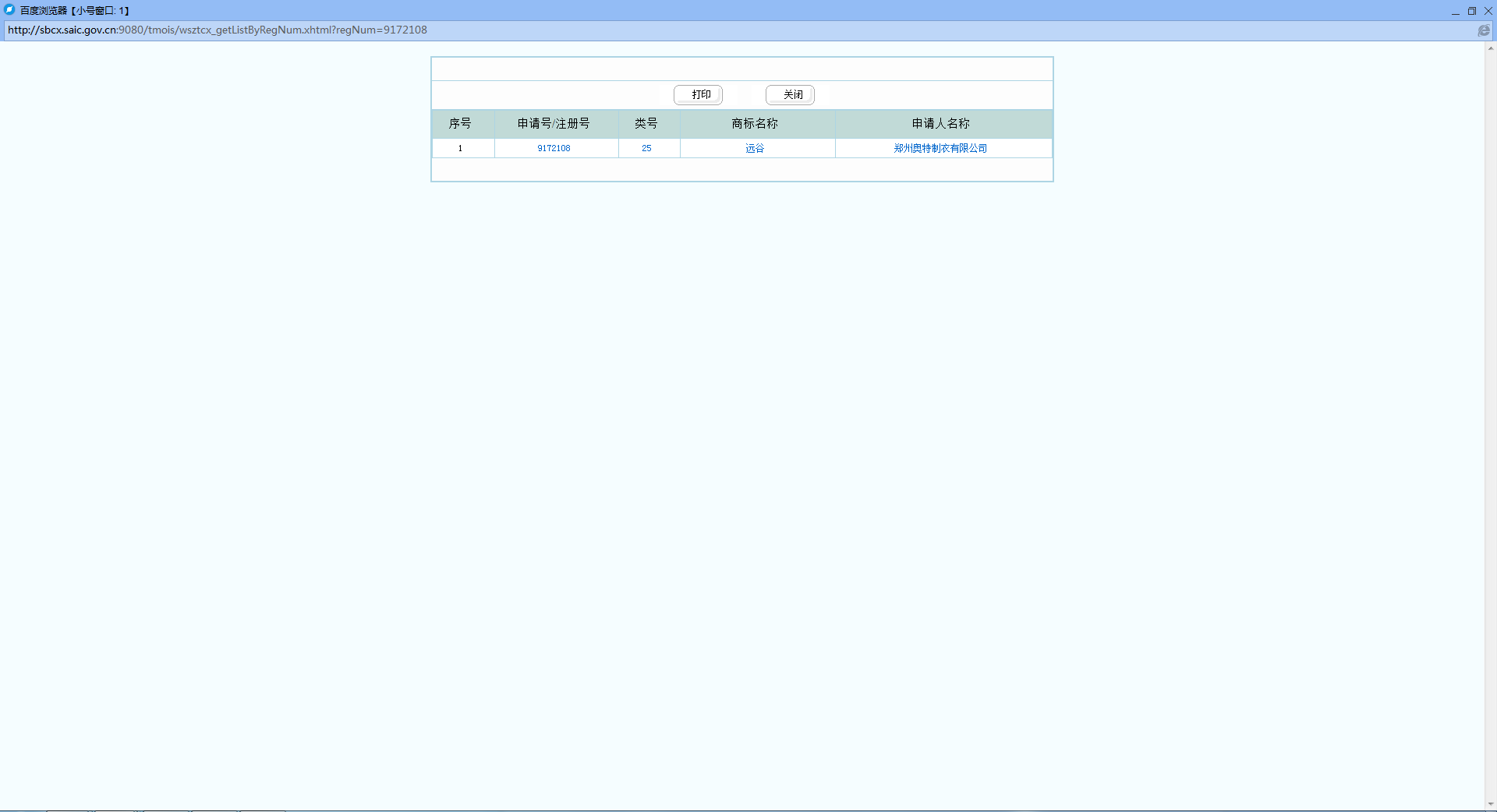Open registration number 9172108 link

pyautogui.click(x=554, y=148)
